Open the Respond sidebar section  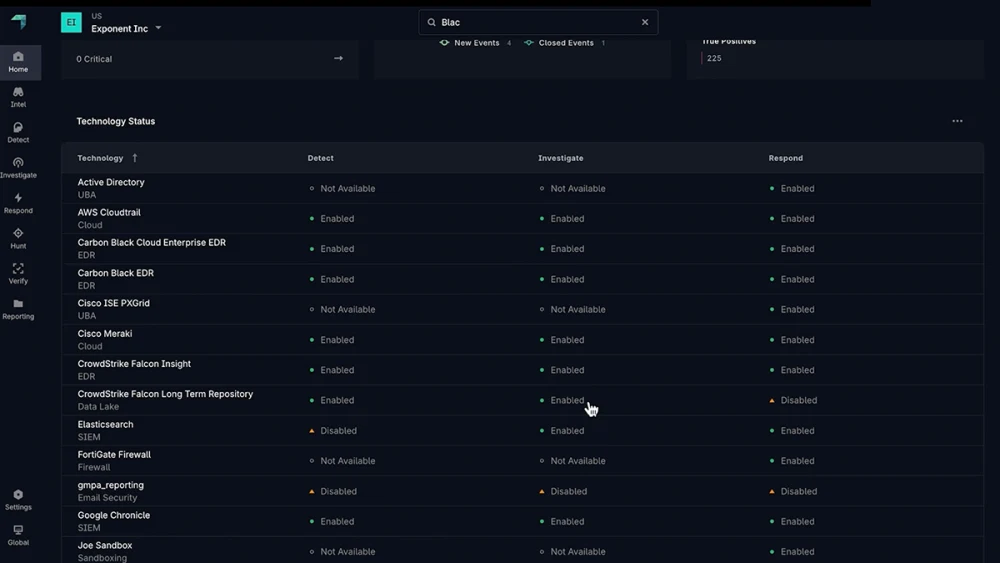(x=18, y=203)
